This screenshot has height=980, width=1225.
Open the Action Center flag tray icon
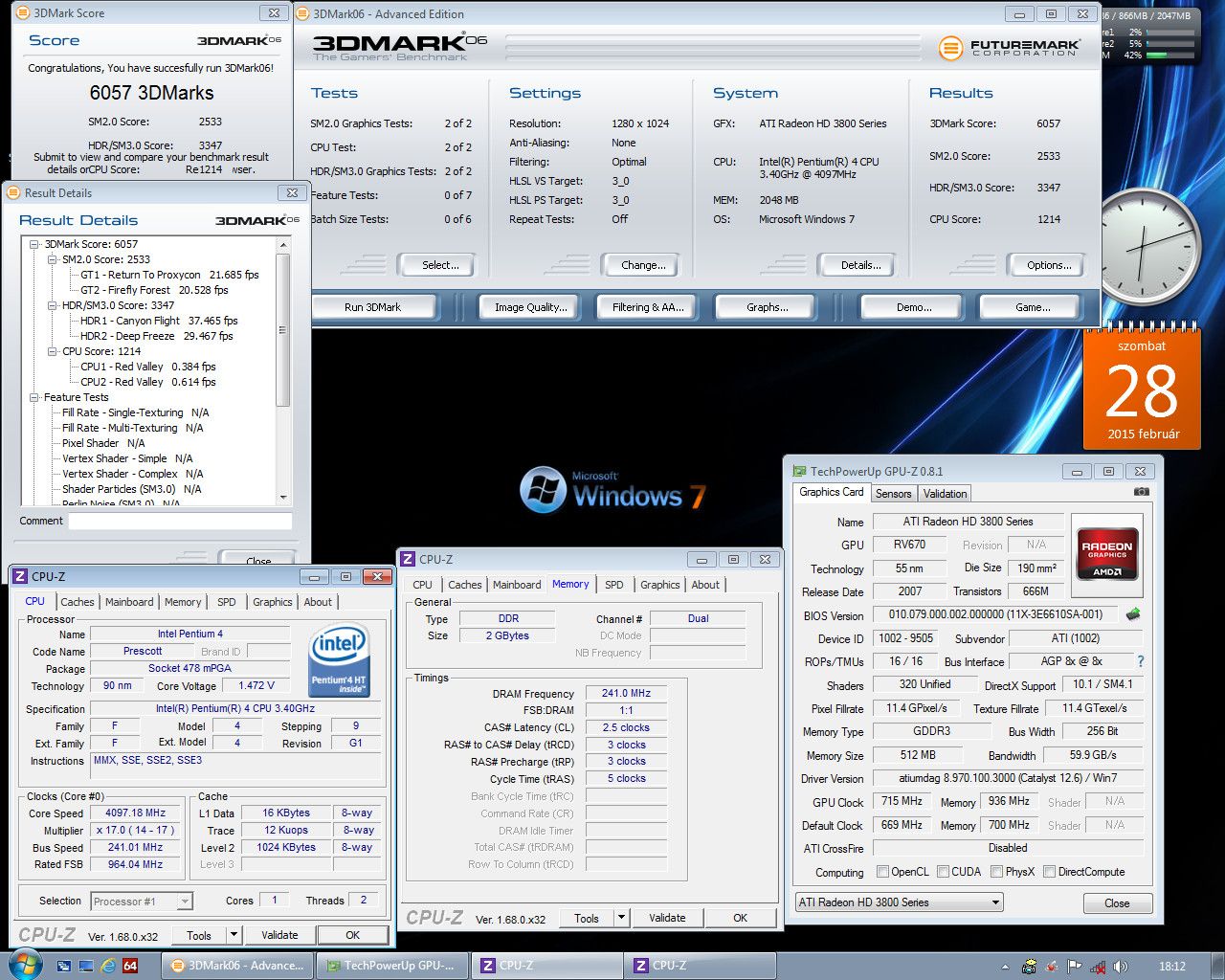[1075, 967]
